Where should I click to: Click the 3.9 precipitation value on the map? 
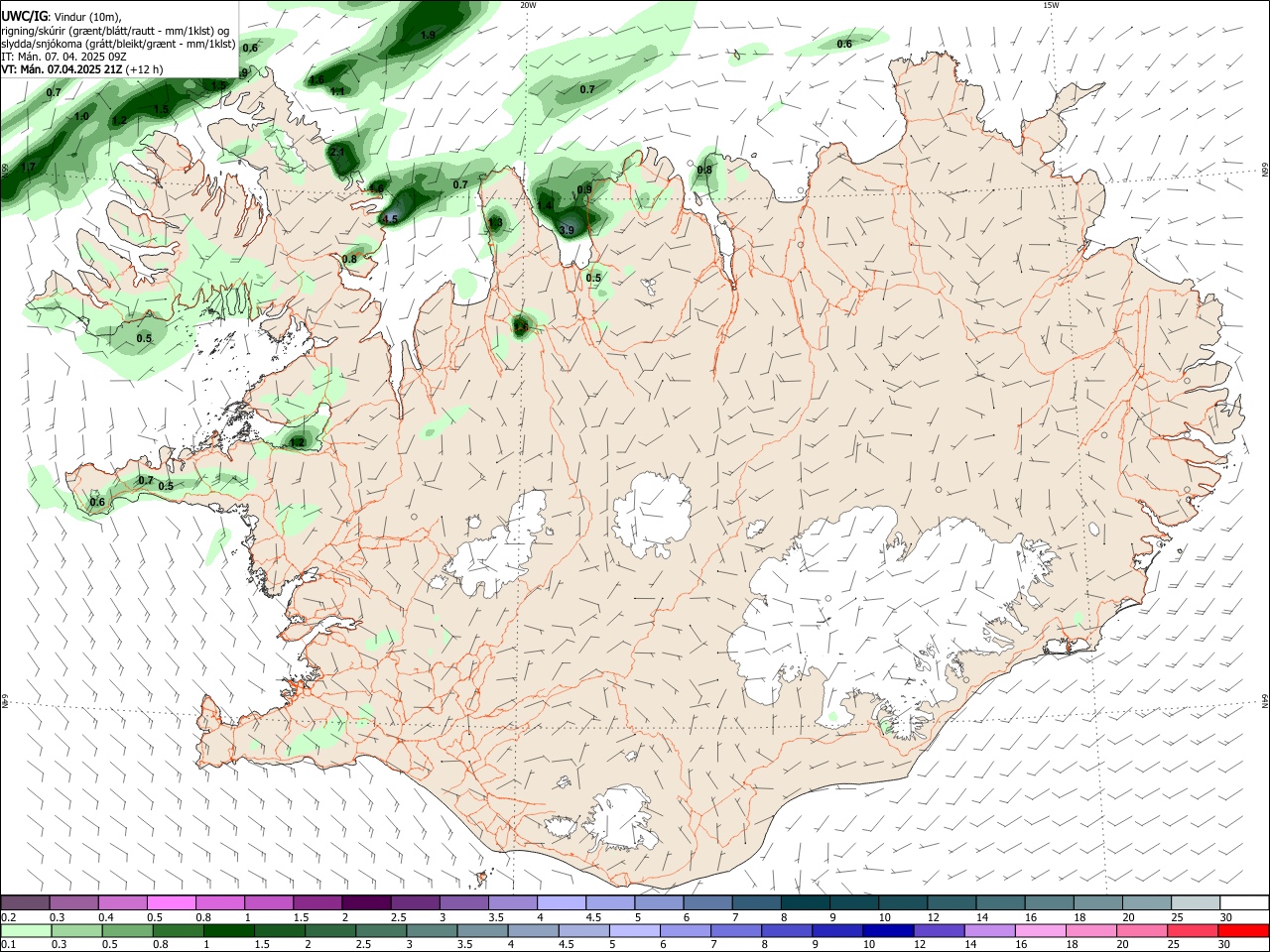pos(567,230)
